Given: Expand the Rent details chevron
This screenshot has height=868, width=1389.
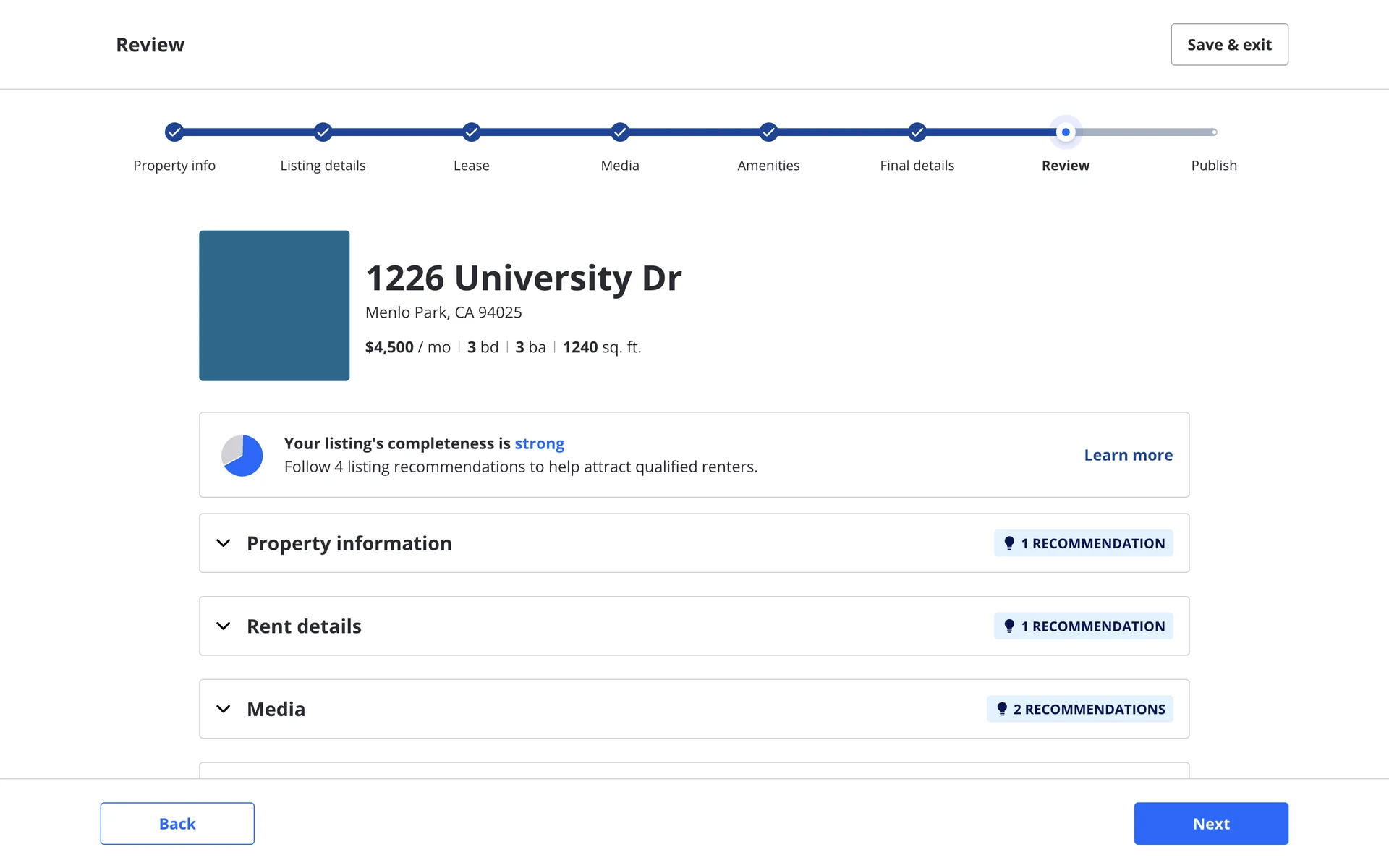Looking at the screenshot, I should 224,626.
